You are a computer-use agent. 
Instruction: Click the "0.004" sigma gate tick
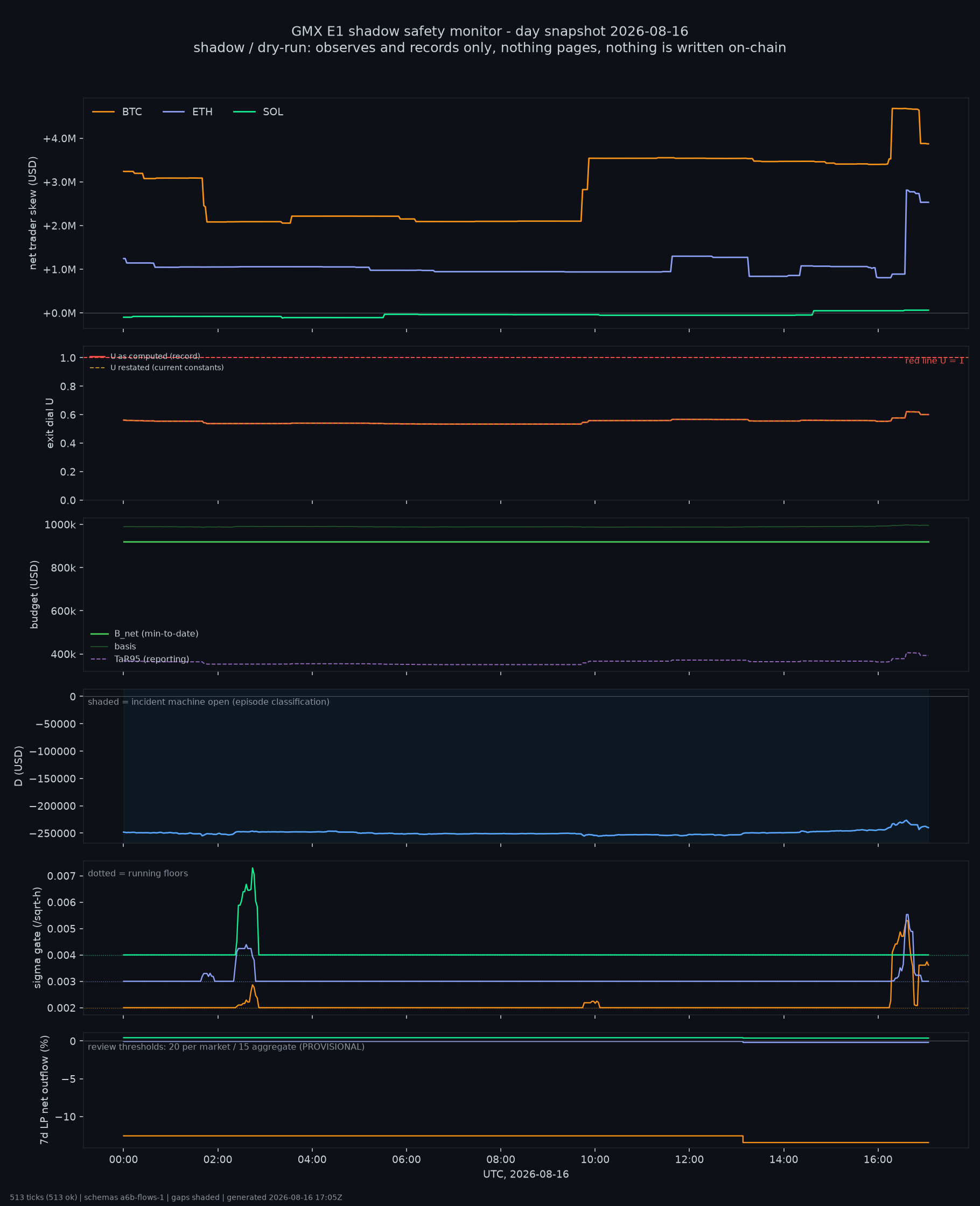tap(61, 956)
